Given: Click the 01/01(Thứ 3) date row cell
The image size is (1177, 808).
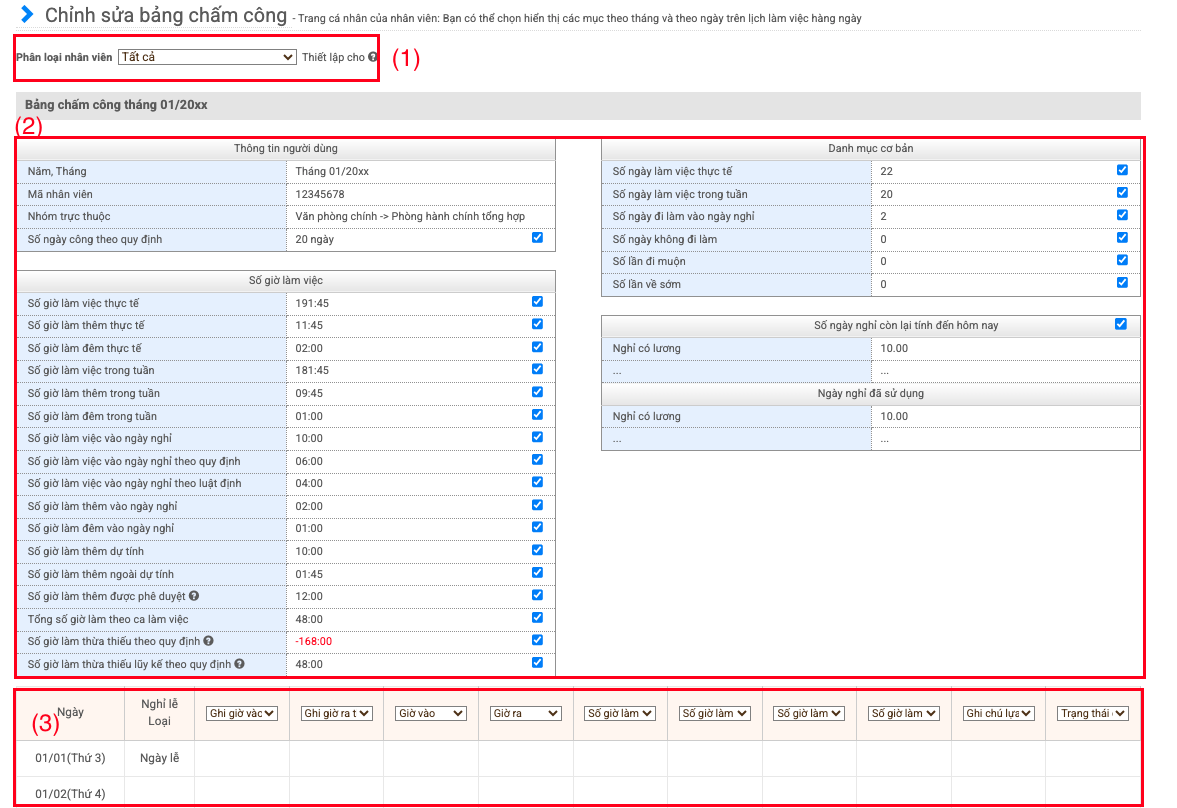Looking at the screenshot, I should tap(70, 758).
